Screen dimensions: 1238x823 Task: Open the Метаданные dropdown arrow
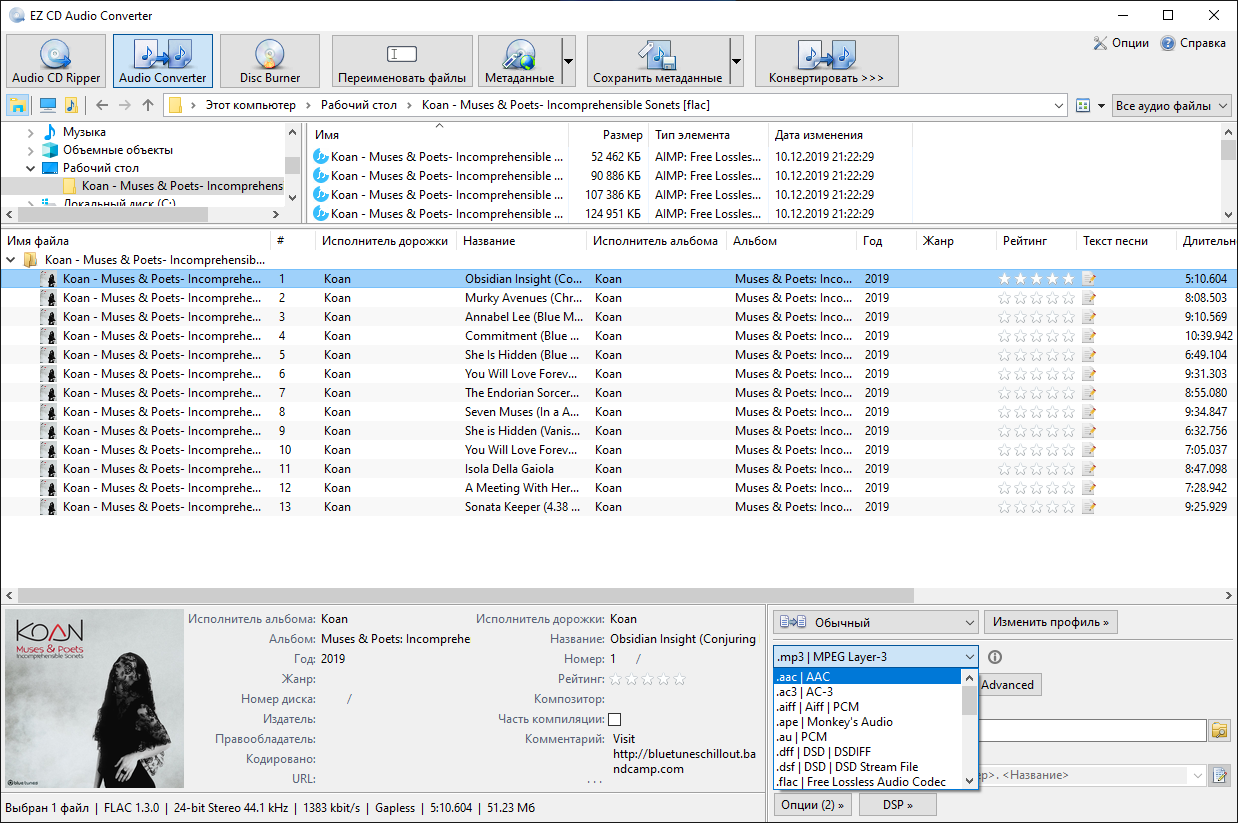(x=568, y=61)
